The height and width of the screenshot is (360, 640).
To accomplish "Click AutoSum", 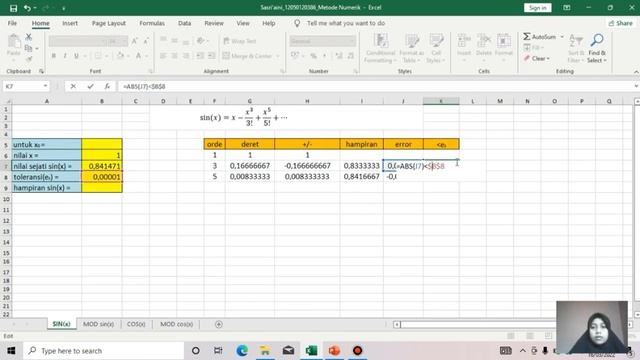I will point(540,37).
